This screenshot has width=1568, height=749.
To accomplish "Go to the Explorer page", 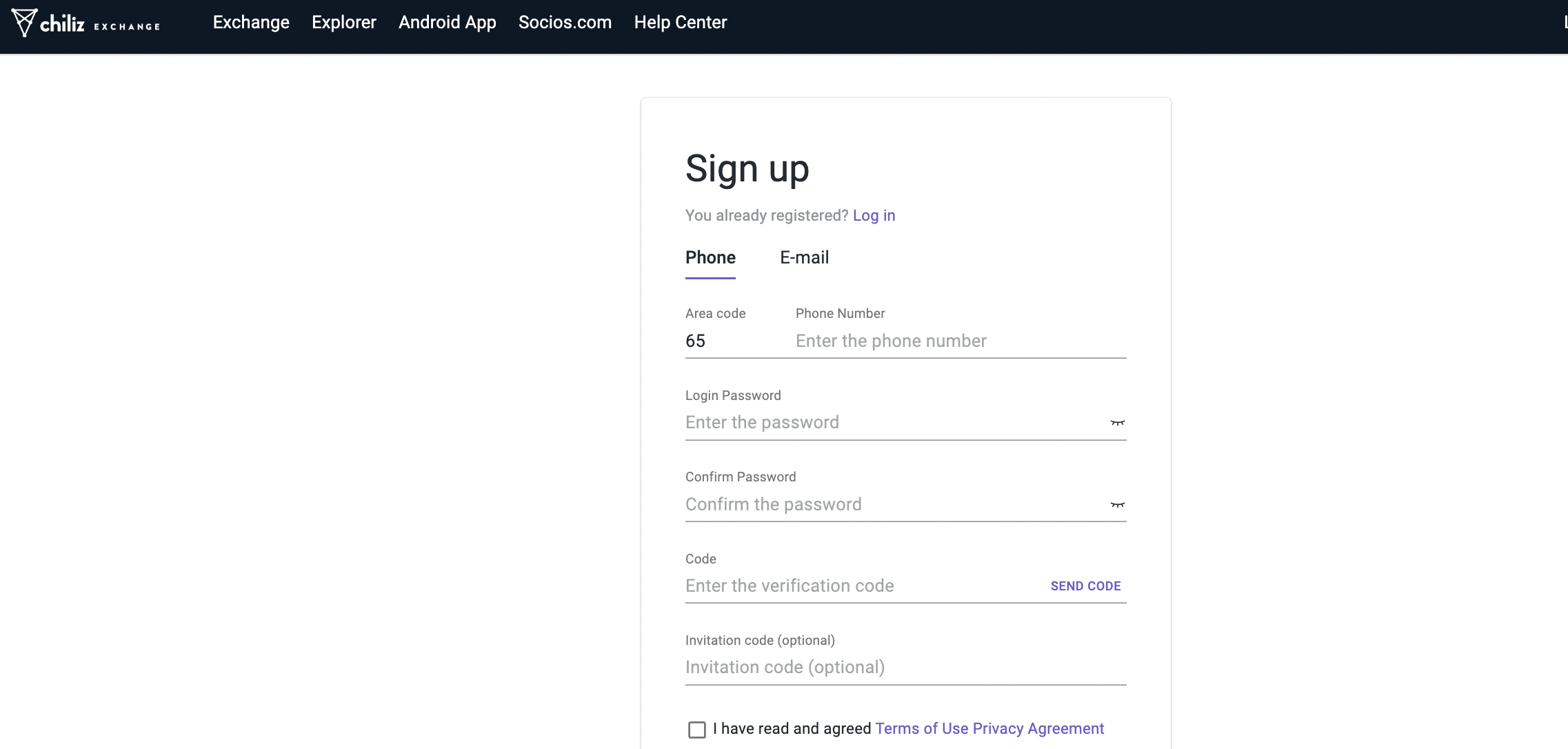I will click(343, 23).
